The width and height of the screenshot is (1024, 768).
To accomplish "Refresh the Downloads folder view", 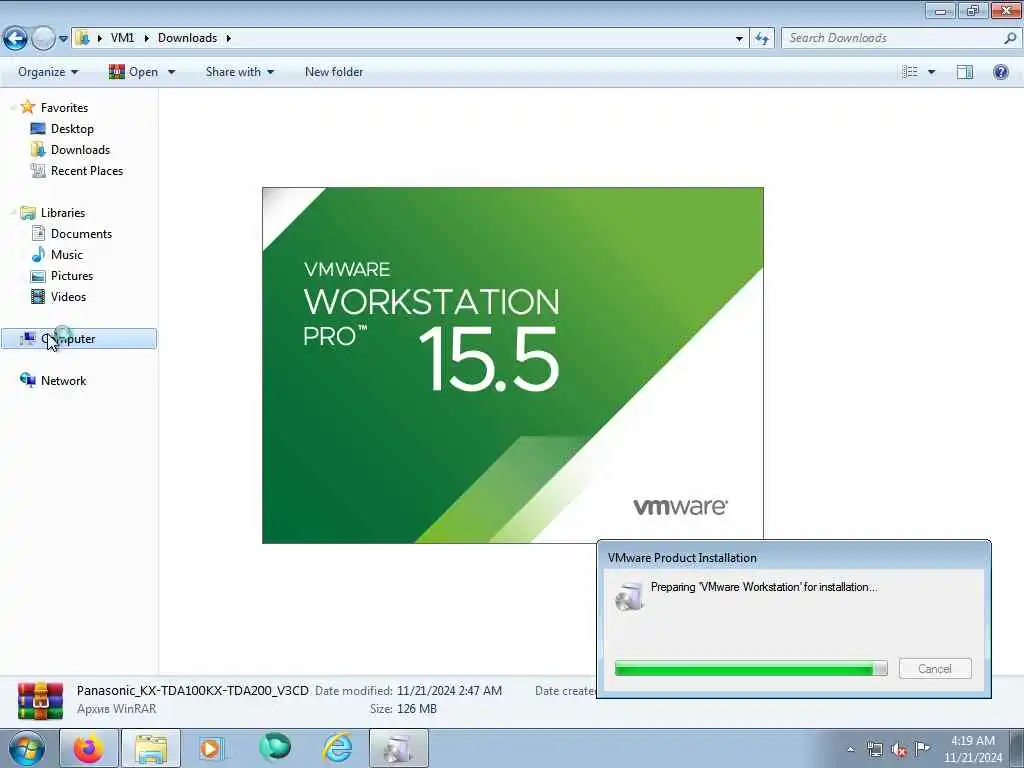I will (x=761, y=39).
